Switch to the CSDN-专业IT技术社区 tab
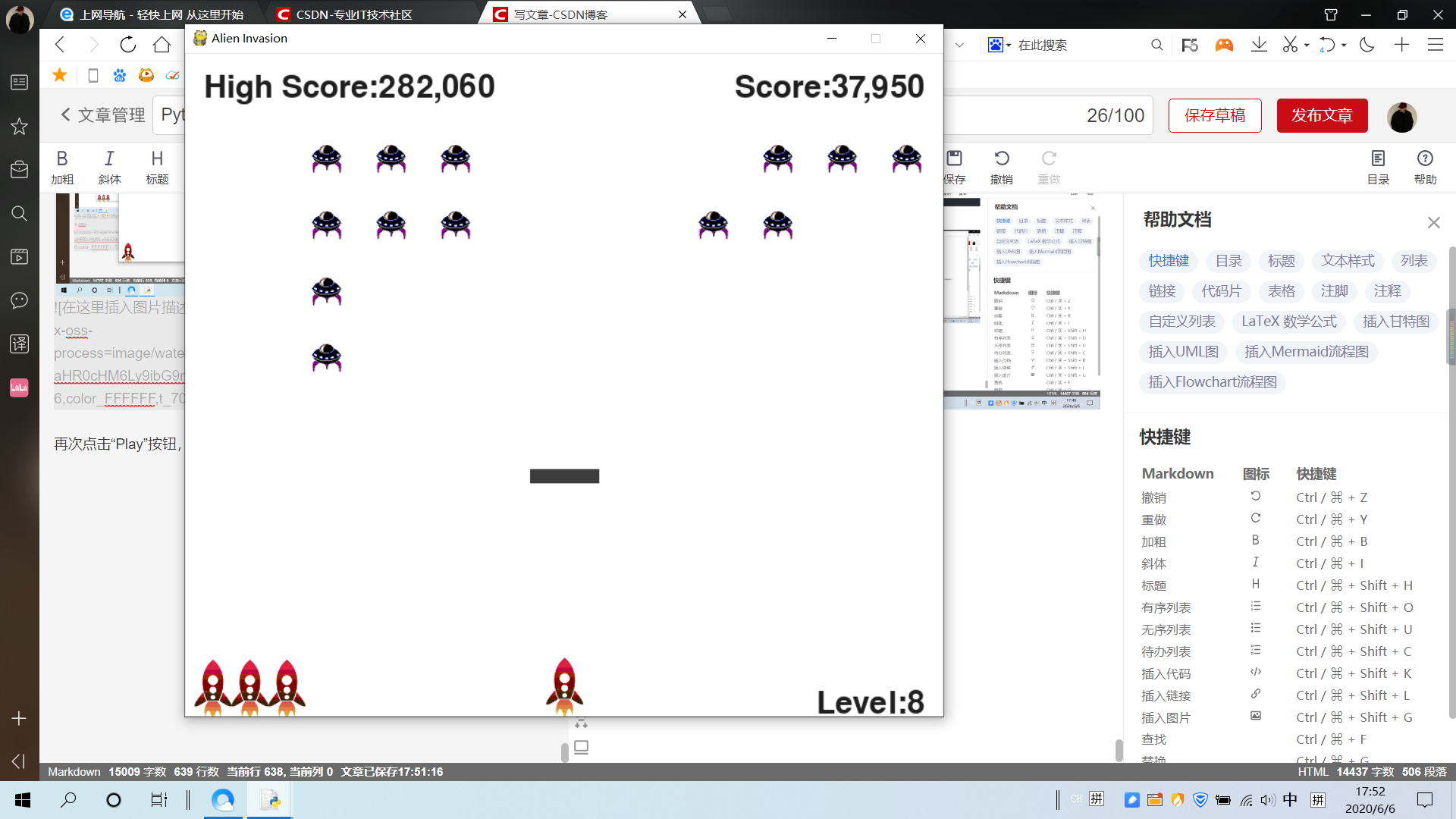1456x819 pixels. (x=353, y=14)
